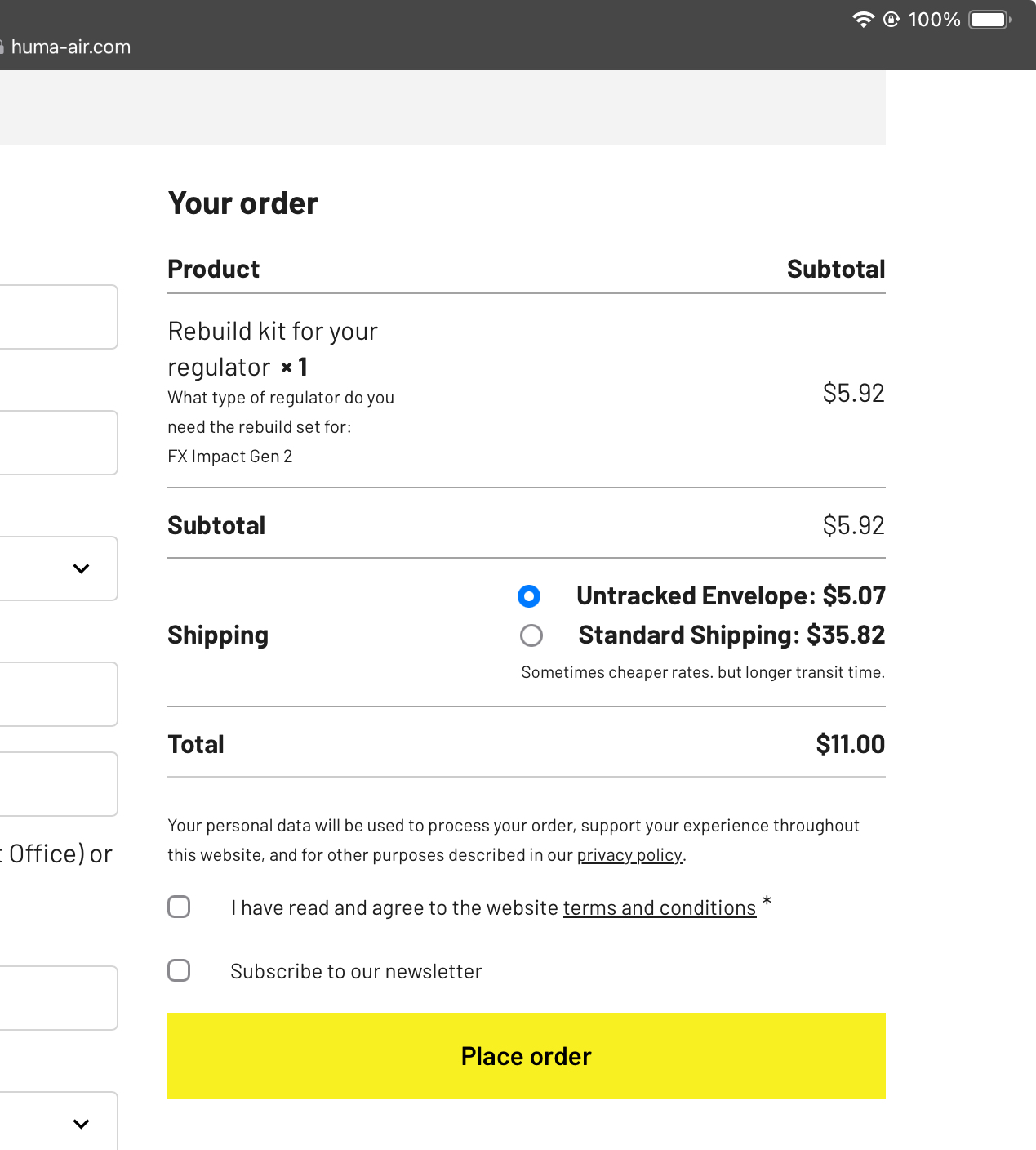The width and height of the screenshot is (1036, 1150).
Task: Click the field just above Office text
Action: pyautogui.click(x=59, y=784)
